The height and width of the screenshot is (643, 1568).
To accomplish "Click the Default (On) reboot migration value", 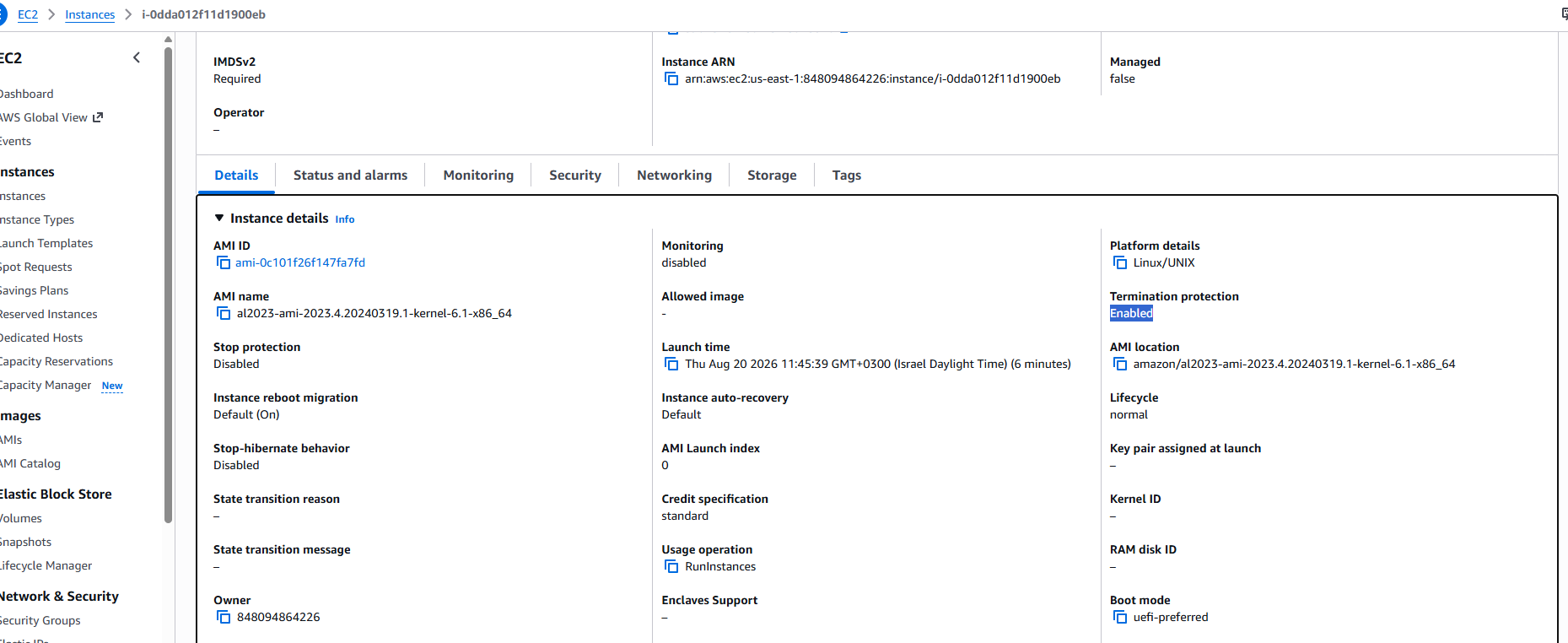I will pos(246,414).
